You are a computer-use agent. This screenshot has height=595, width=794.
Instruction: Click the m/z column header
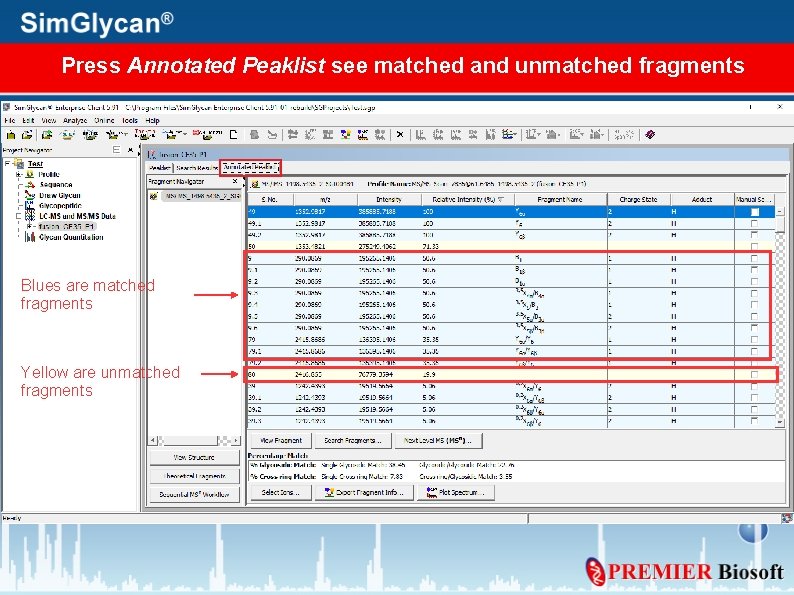tap(325, 200)
